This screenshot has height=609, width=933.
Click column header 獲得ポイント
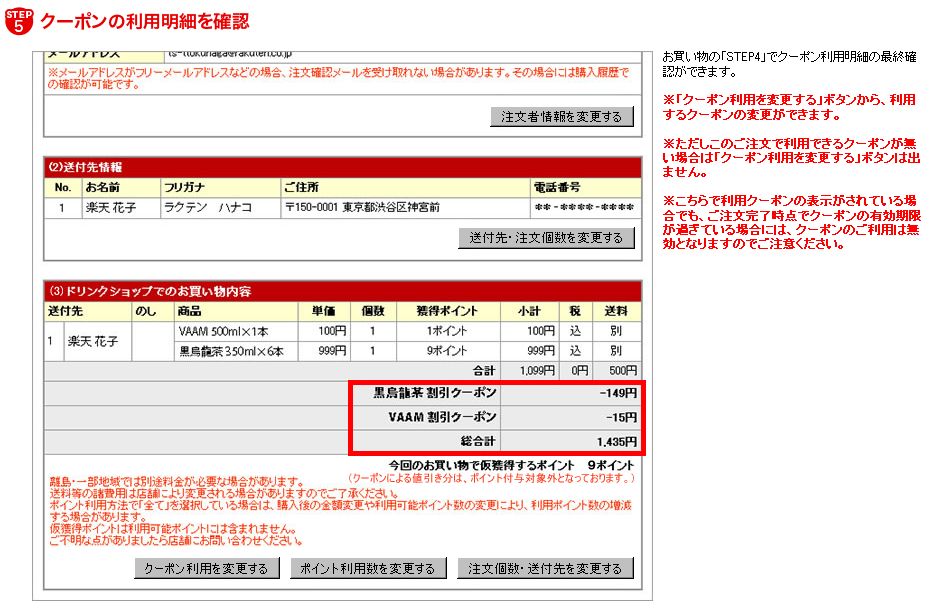tap(447, 311)
